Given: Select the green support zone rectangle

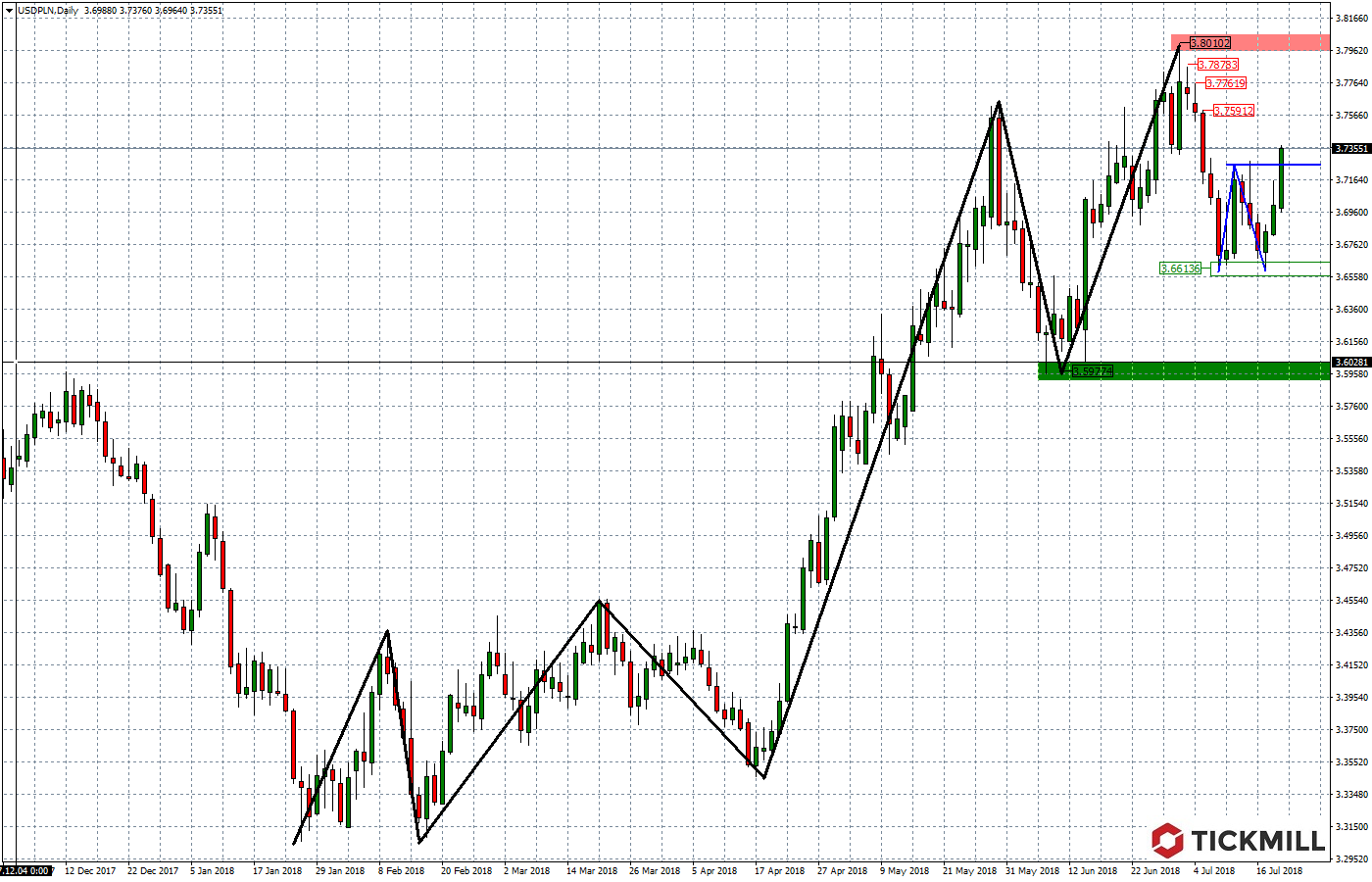Looking at the screenshot, I should [x=1184, y=370].
